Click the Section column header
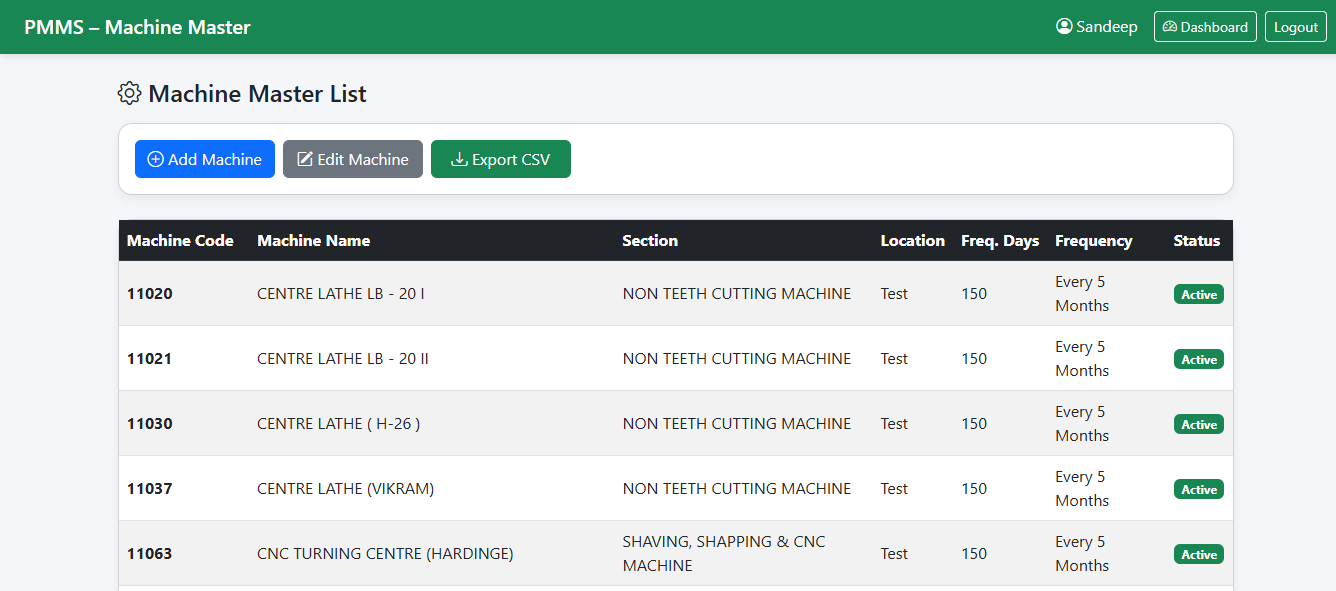This screenshot has height=591, width=1336. click(650, 241)
